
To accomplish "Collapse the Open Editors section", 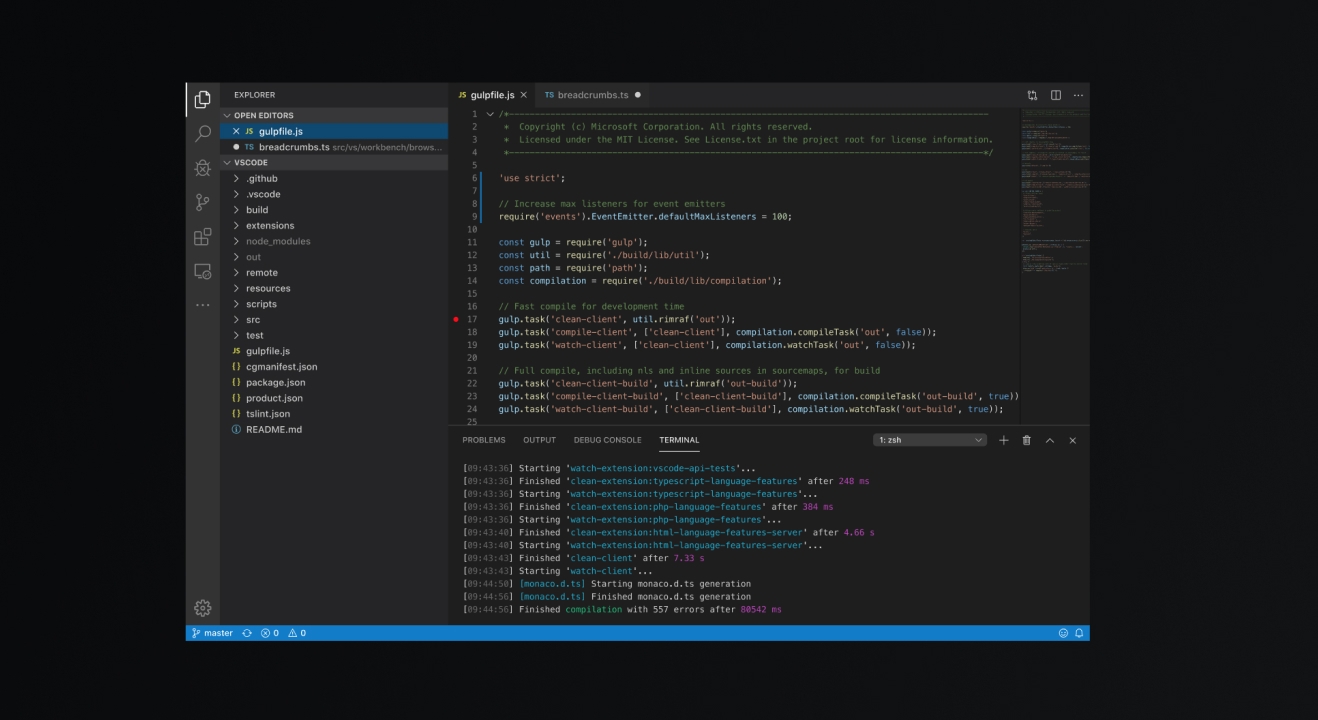I will pyautogui.click(x=264, y=115).
